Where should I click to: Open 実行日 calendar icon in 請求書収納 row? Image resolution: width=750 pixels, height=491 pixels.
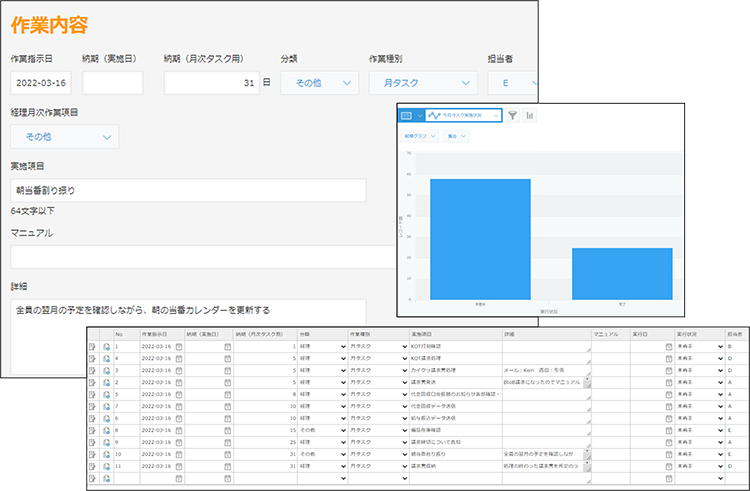(x=669, y=466)
